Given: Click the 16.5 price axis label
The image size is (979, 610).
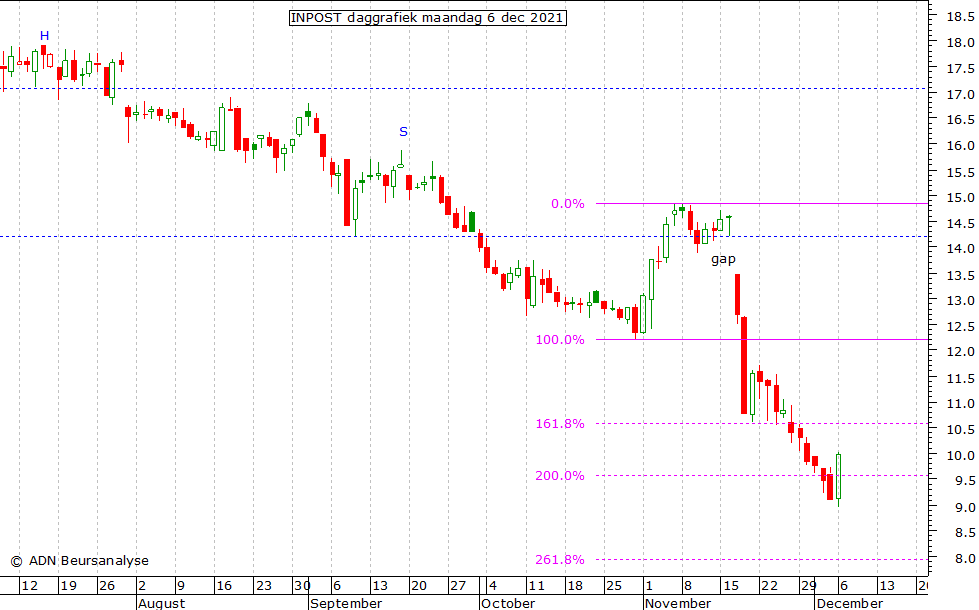Looking at the screenshot, I should tap(960, 119).
